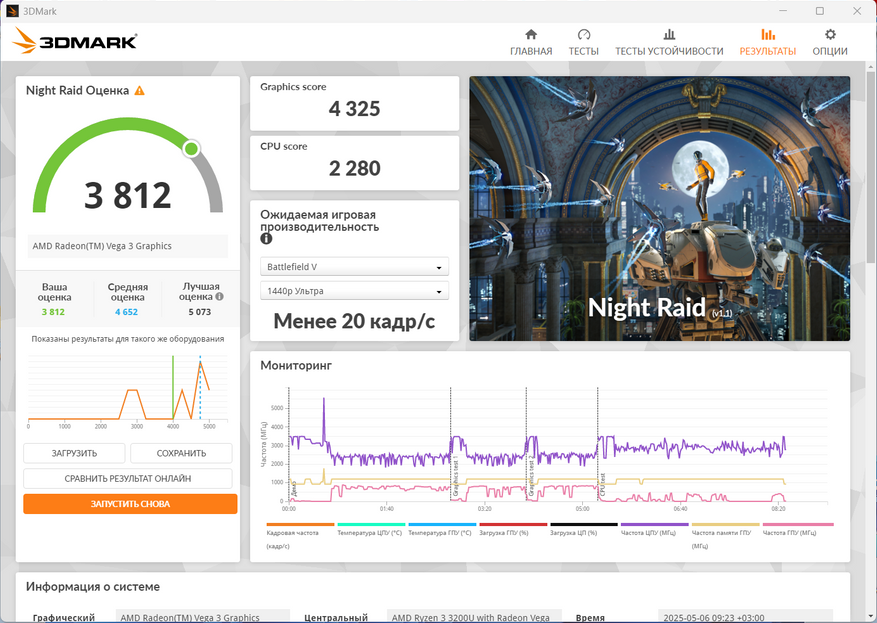Open the ТЕСТЫ УСТОЙЧИВОСТИ tab
Screen dimensions: 877x623
(x=669, y=51)
